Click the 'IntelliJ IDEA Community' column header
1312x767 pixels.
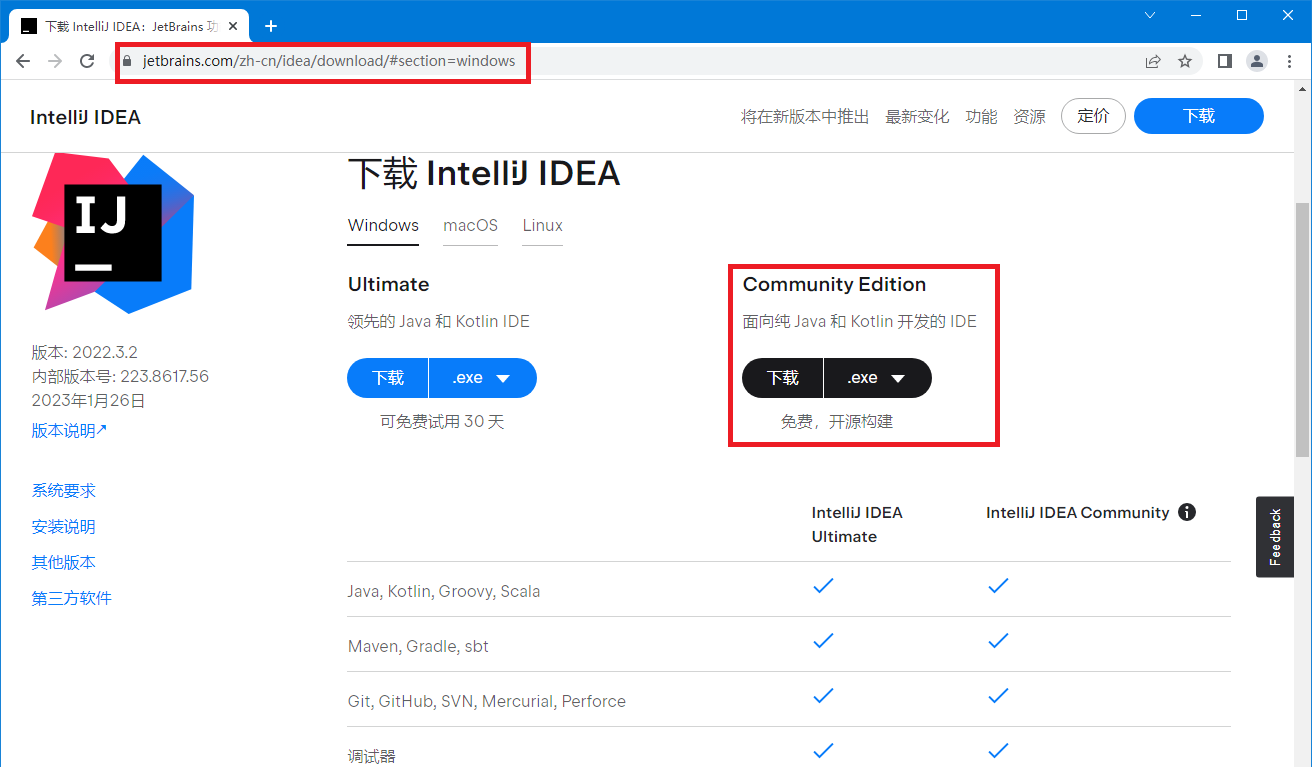(1078, 512)
